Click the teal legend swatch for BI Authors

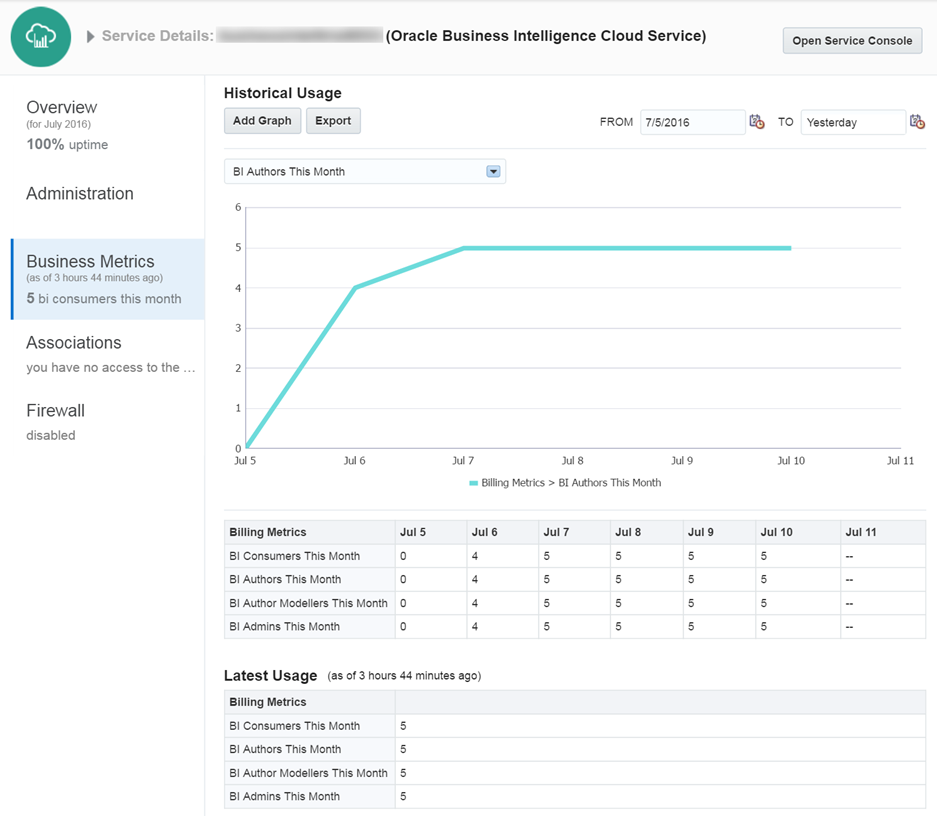click(473, 483)
